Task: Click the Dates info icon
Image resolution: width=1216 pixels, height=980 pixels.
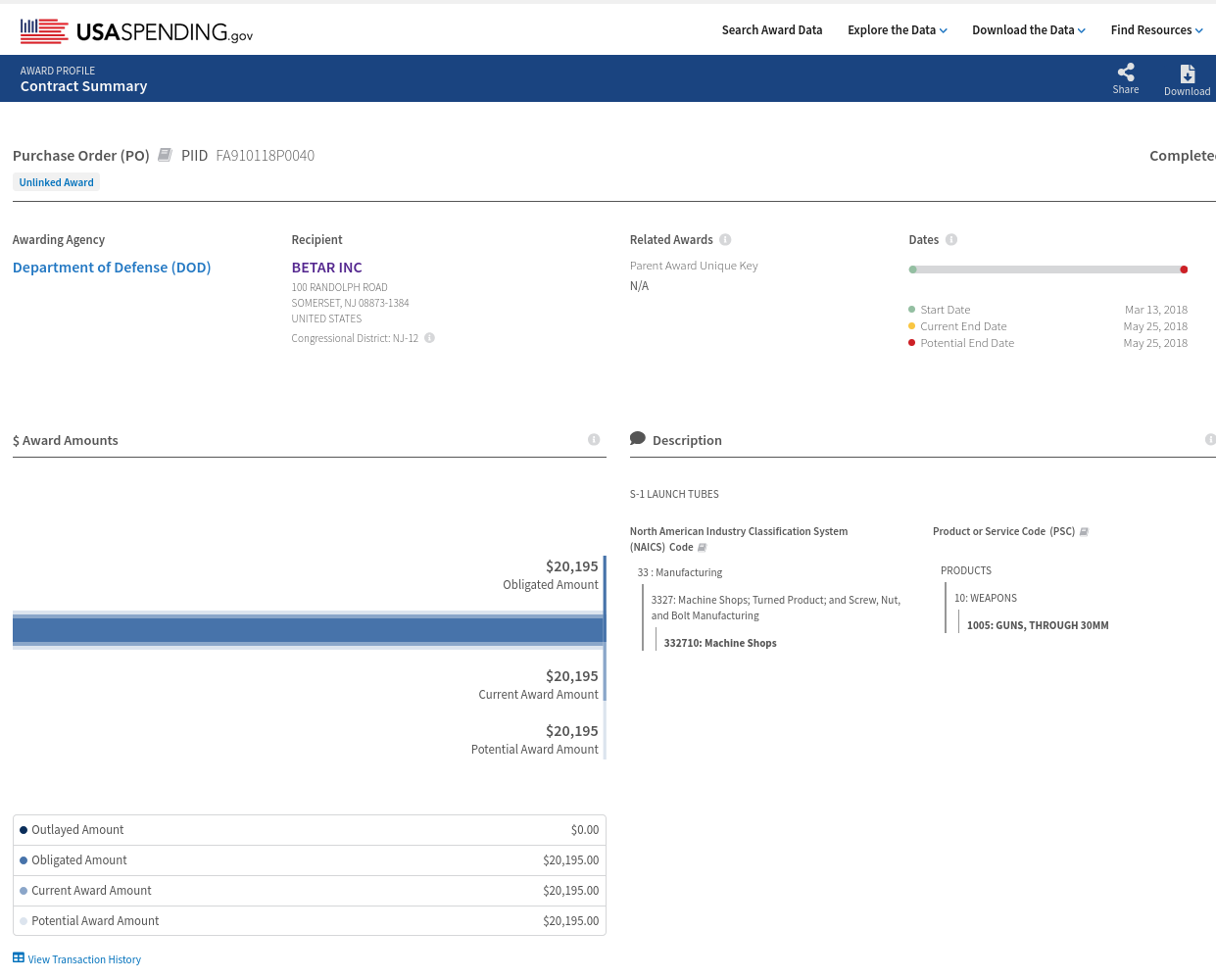Action: pyautogui.click(x=951, y=240)
